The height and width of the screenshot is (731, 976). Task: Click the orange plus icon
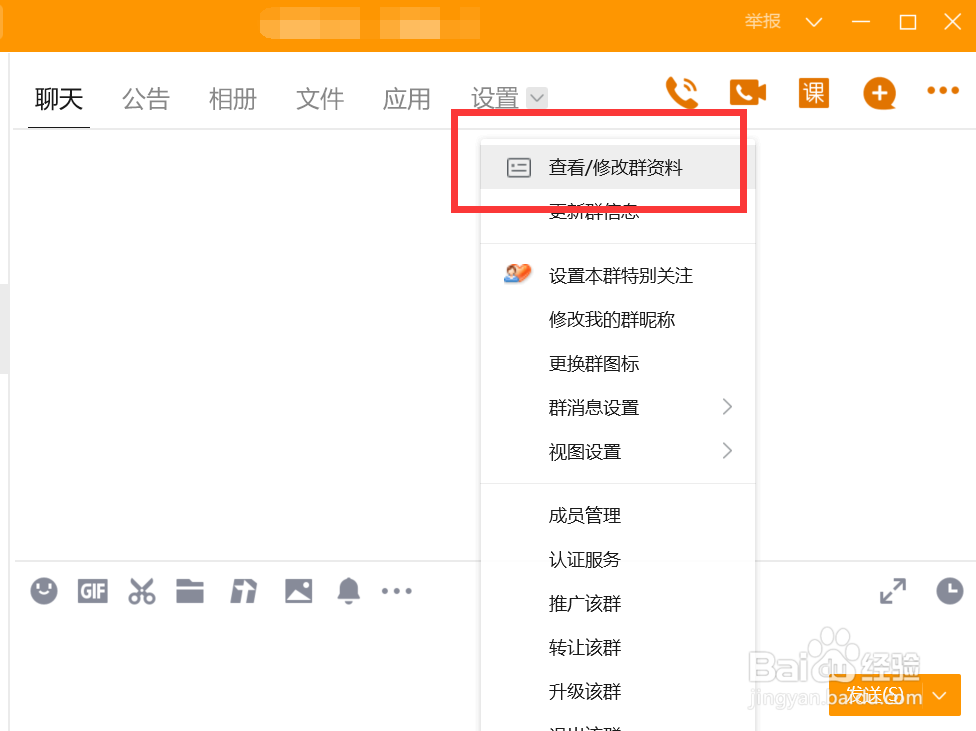[878, 92]
